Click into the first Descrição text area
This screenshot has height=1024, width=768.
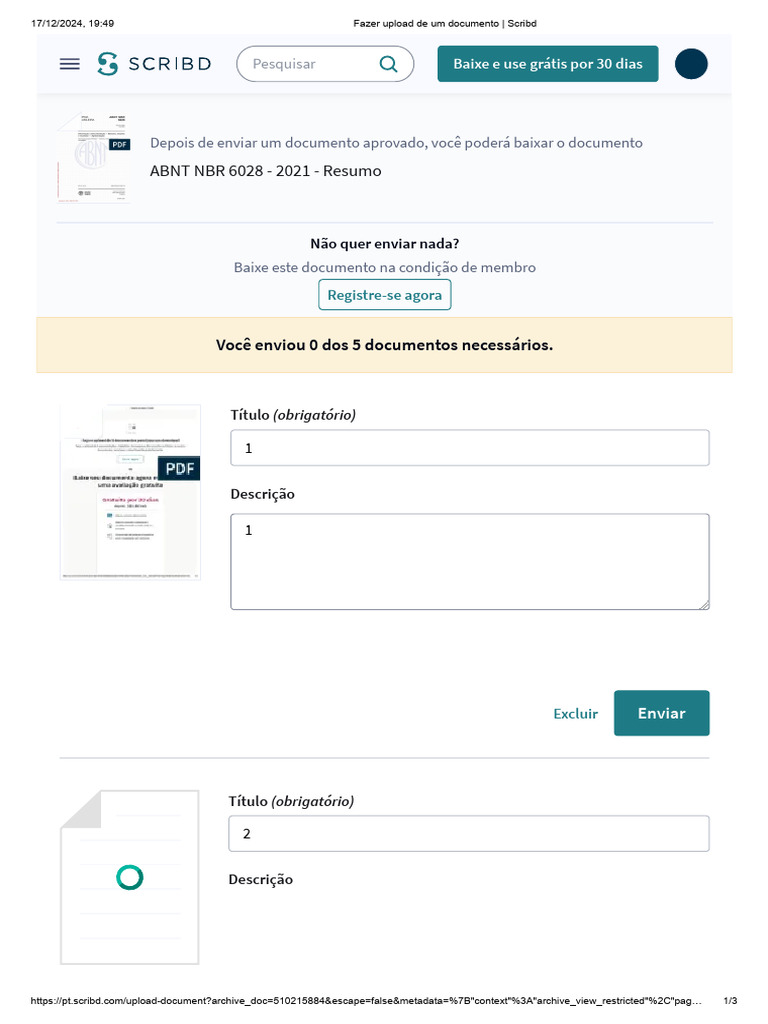click(x=469, y=561)
